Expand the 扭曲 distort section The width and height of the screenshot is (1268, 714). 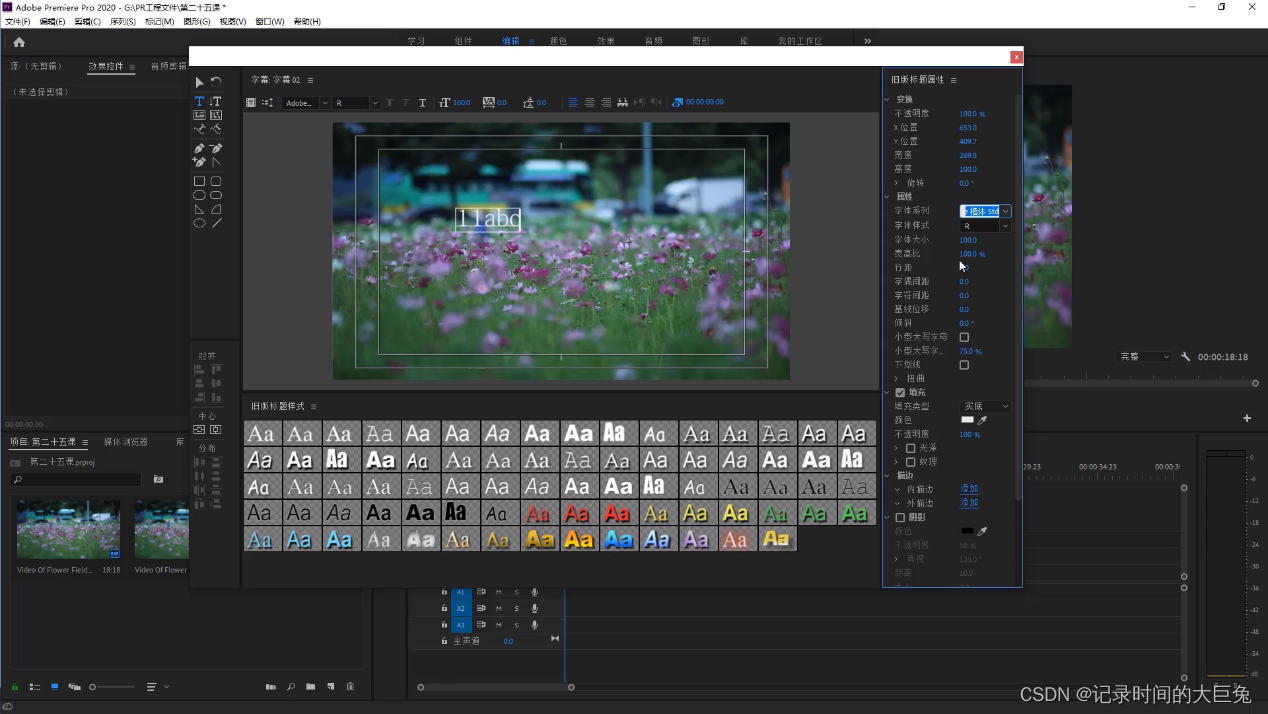pyautogui.click(x=897, y=379)
